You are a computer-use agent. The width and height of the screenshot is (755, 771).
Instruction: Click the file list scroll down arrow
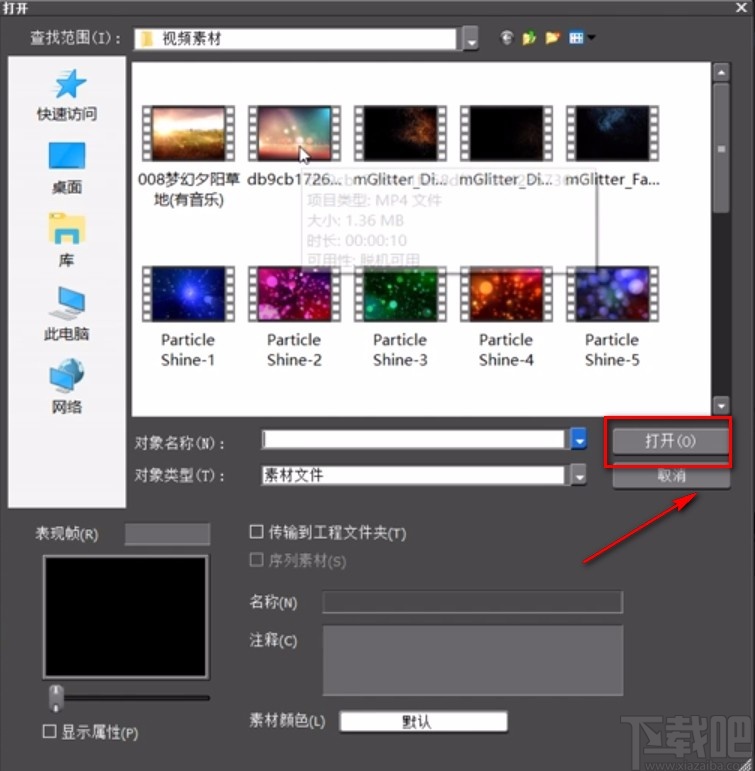point(721,406)
